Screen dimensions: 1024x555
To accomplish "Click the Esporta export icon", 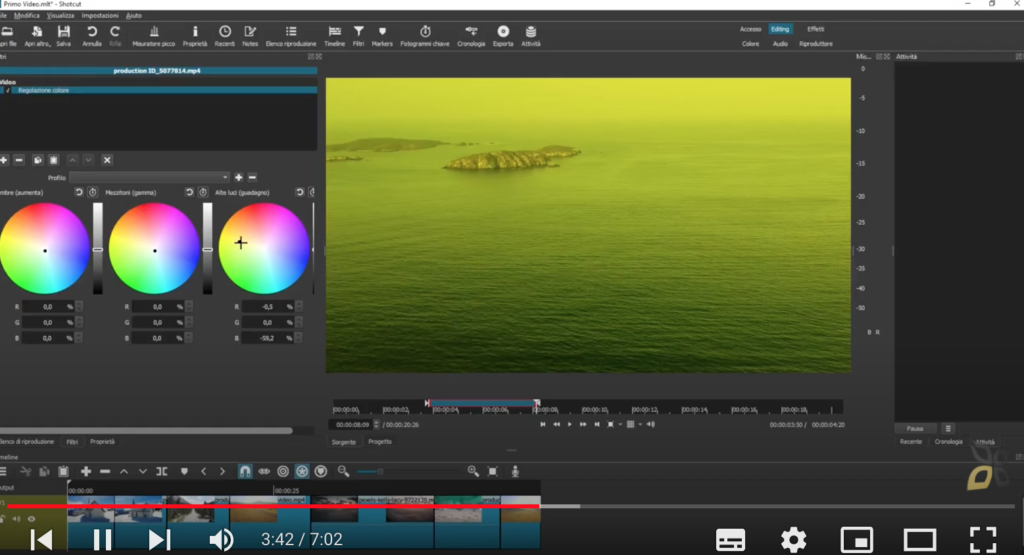I will click(503, 36).
